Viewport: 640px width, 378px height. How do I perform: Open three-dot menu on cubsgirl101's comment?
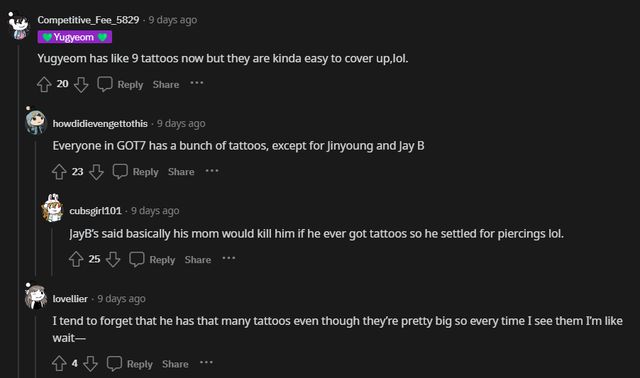pyautogui.click(x=229, y=258)
